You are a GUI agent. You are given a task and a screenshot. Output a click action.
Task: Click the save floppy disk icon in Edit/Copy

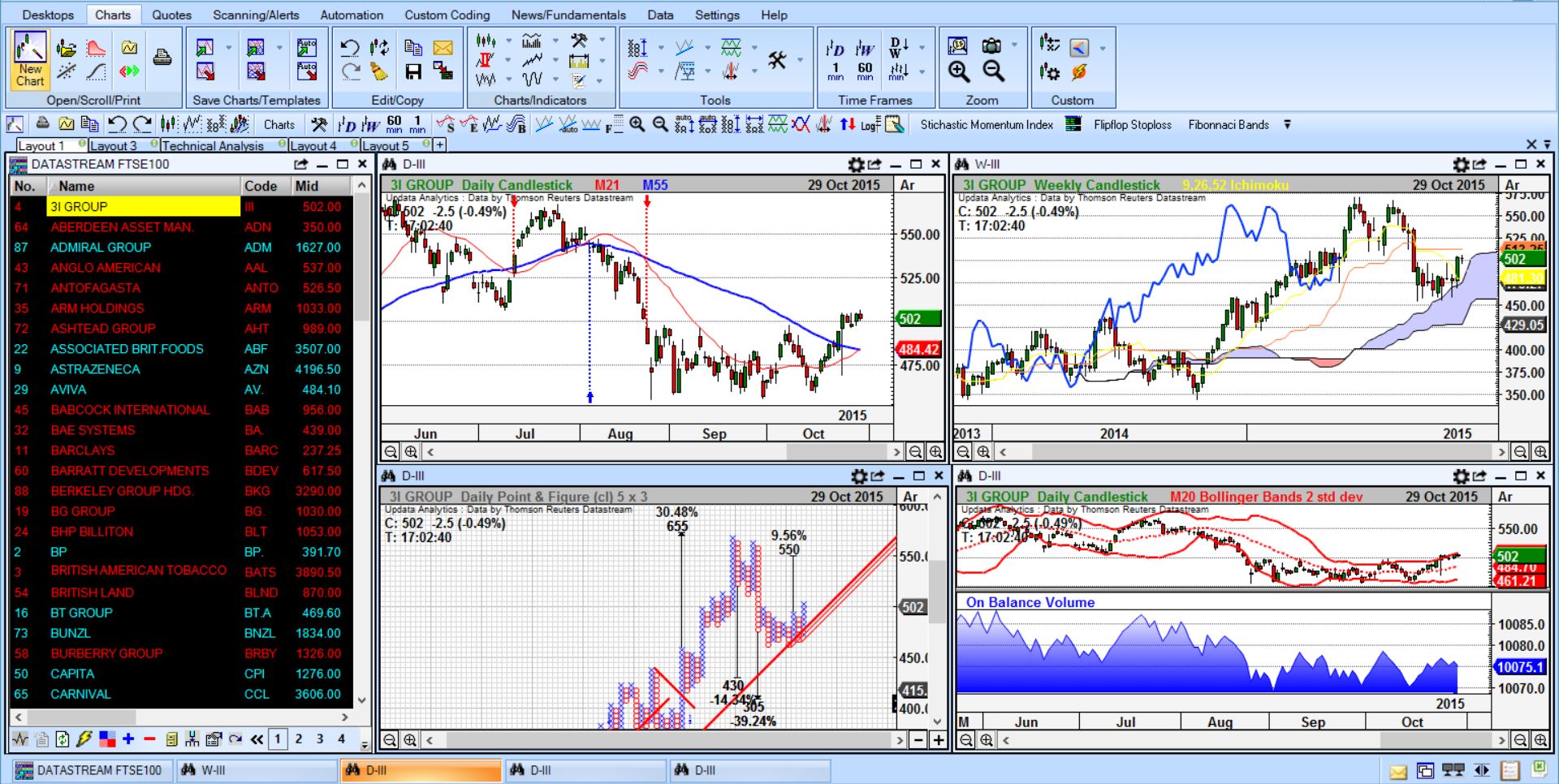click(x=413, y=72)
